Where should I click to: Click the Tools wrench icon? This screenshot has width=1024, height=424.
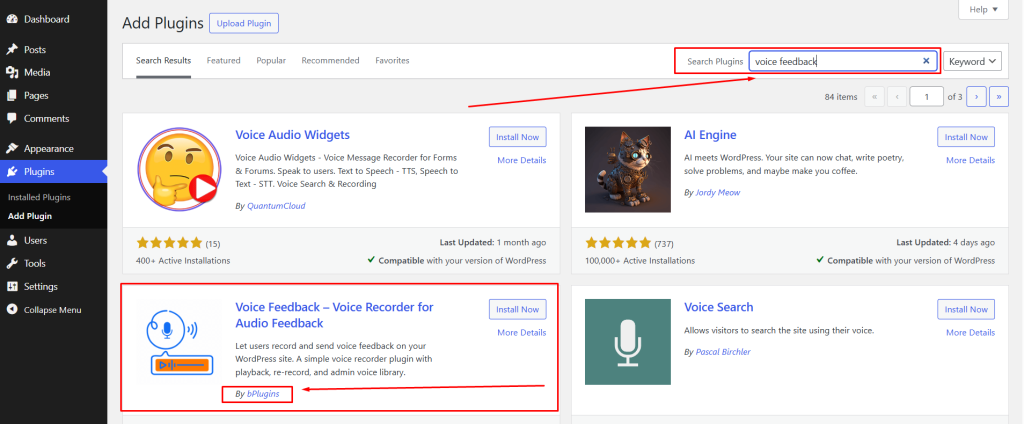(12, 263)
